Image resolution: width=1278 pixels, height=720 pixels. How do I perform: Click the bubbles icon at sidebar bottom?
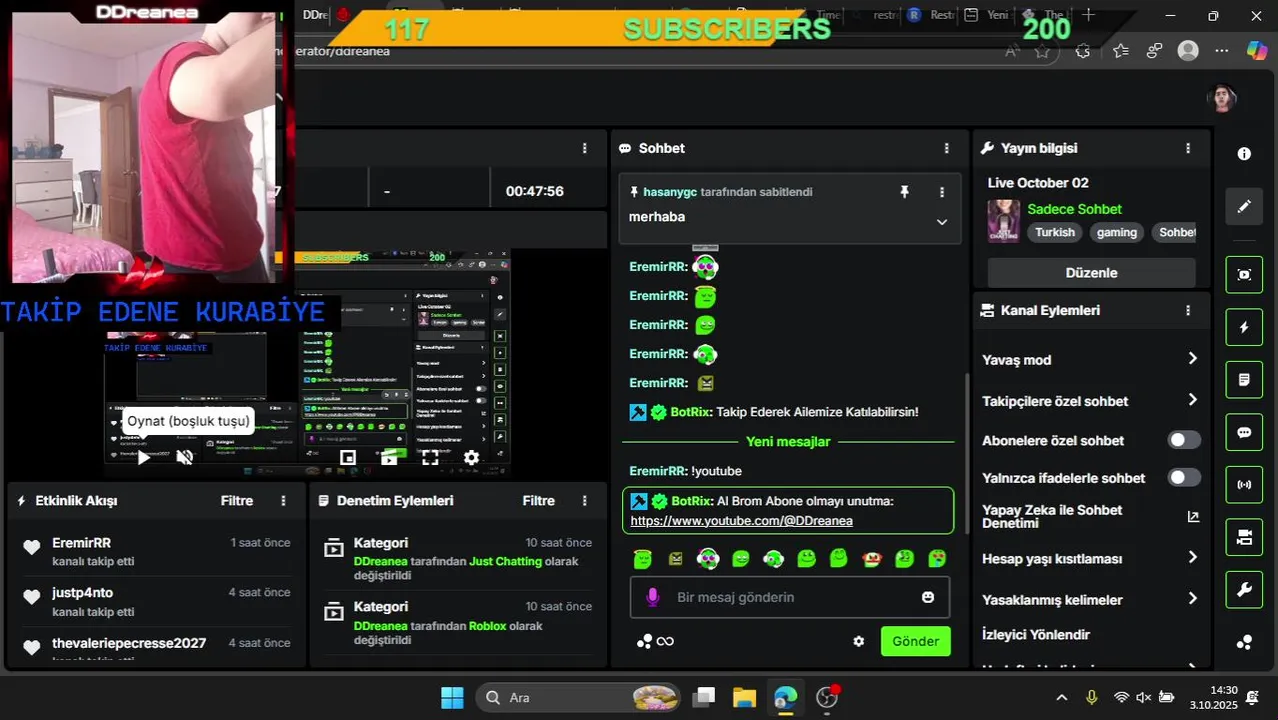coord(1244,642)
